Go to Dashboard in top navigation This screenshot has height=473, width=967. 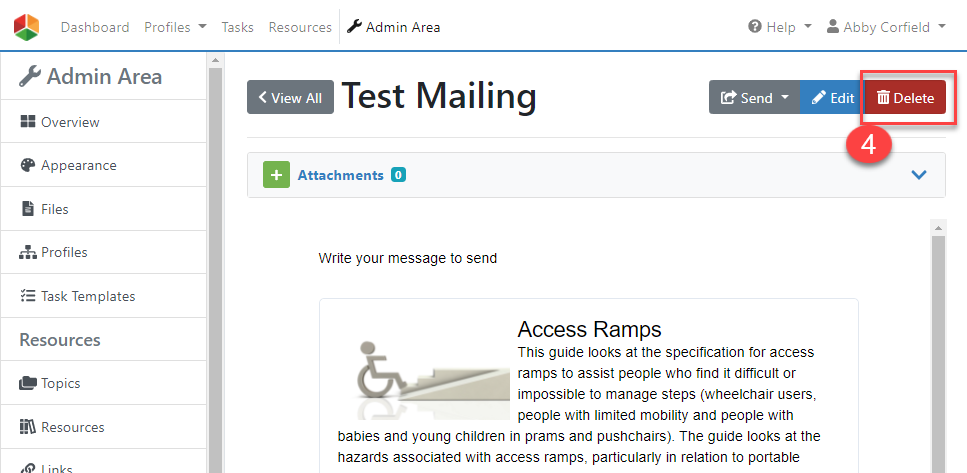(x=95, y=27)
